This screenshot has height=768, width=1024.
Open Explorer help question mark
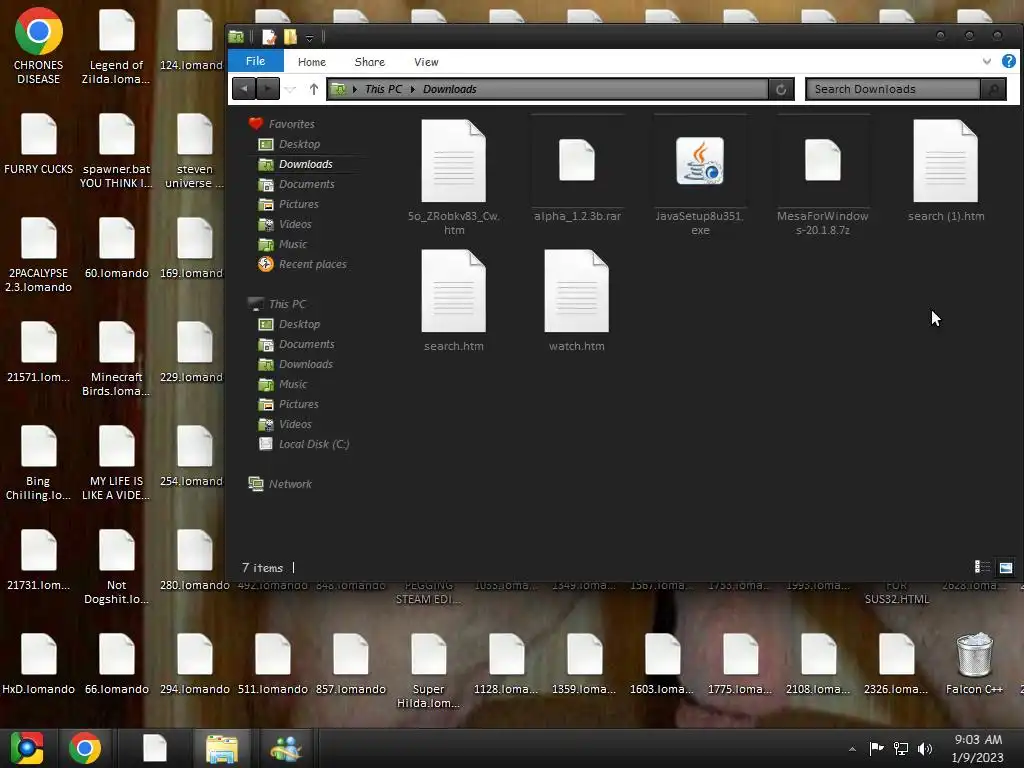click(1008, 61)
